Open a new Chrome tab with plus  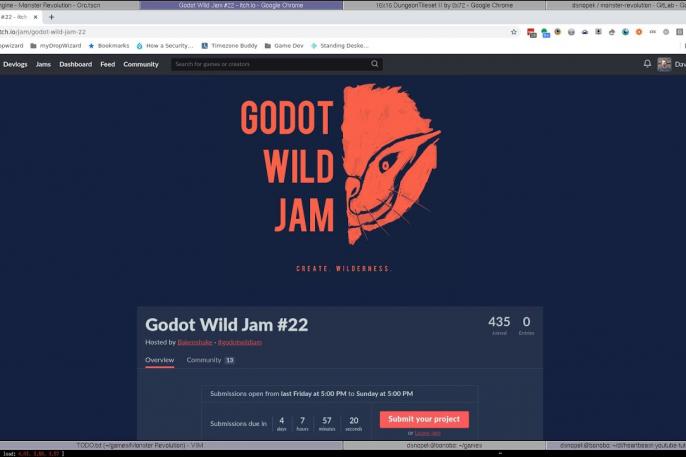[51, 17]
